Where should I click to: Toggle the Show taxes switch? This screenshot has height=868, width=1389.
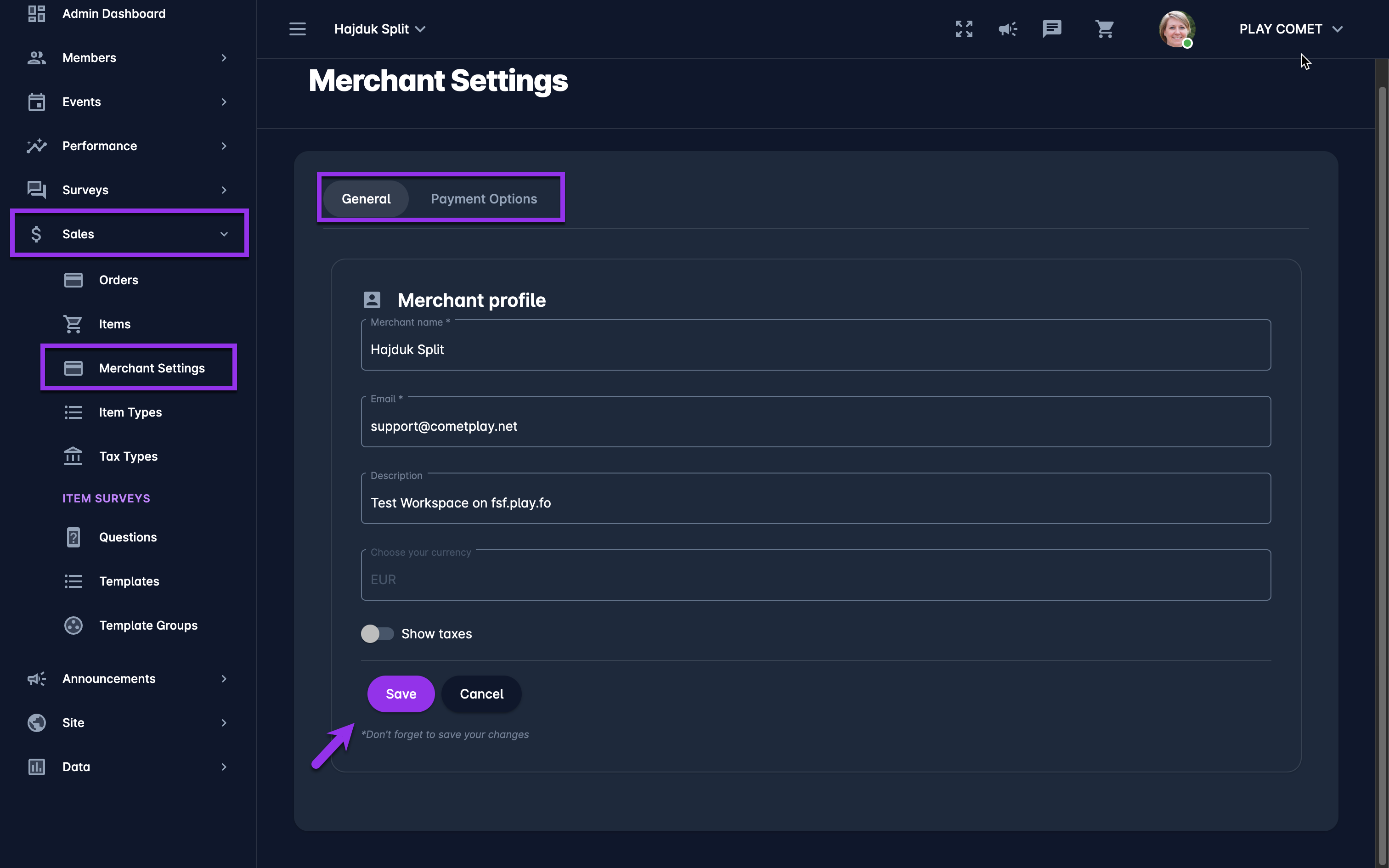377,634
